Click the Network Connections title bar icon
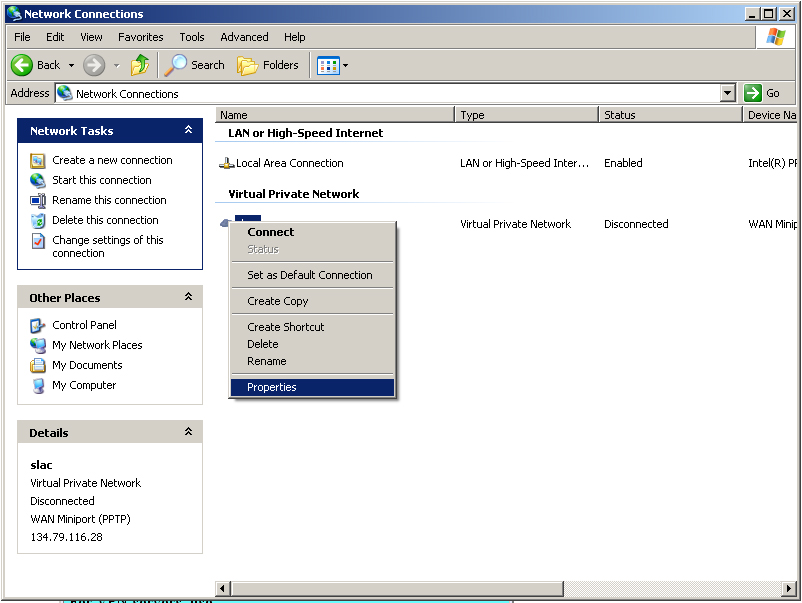 coord(14,13)
